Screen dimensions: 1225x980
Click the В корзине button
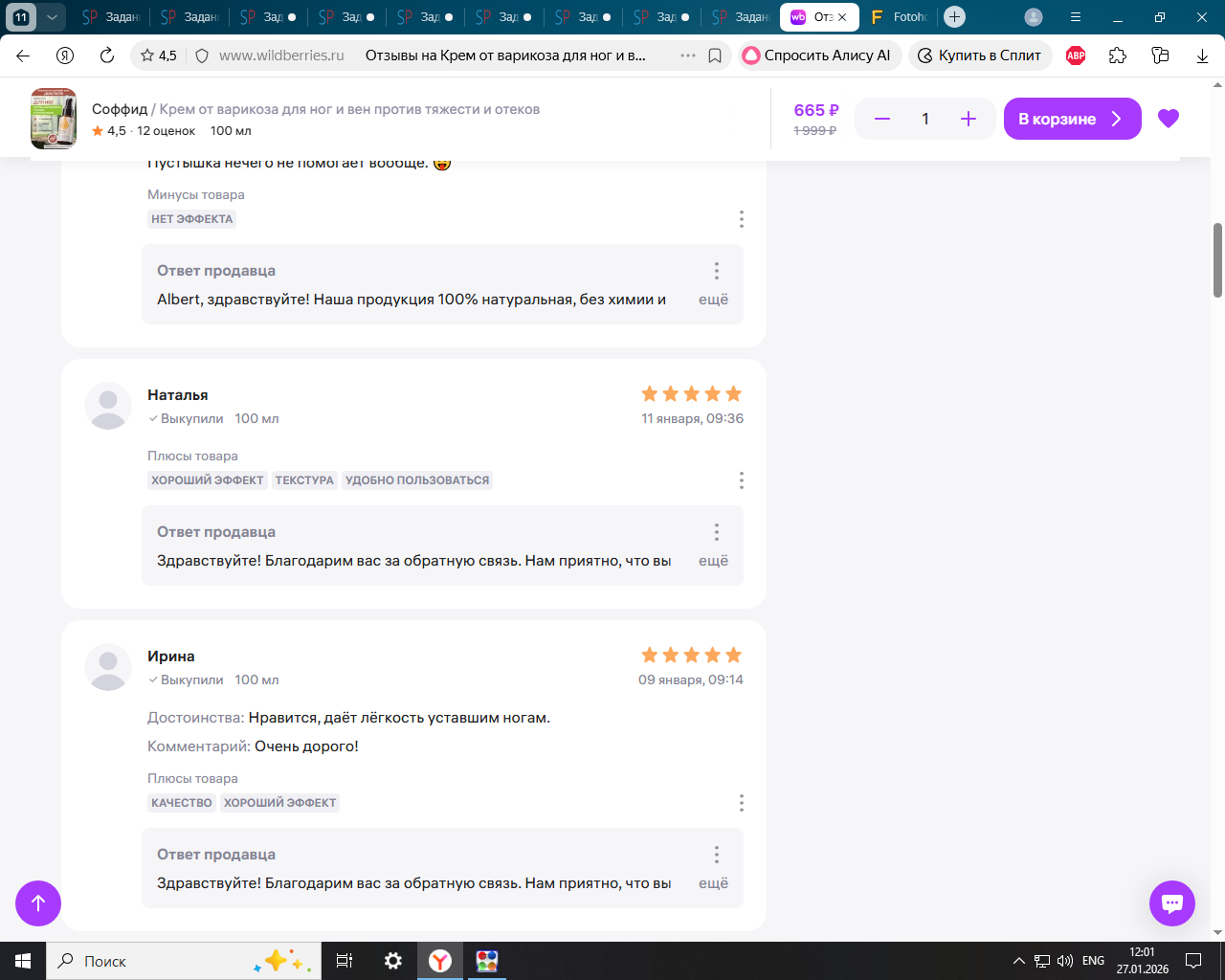1071,119
